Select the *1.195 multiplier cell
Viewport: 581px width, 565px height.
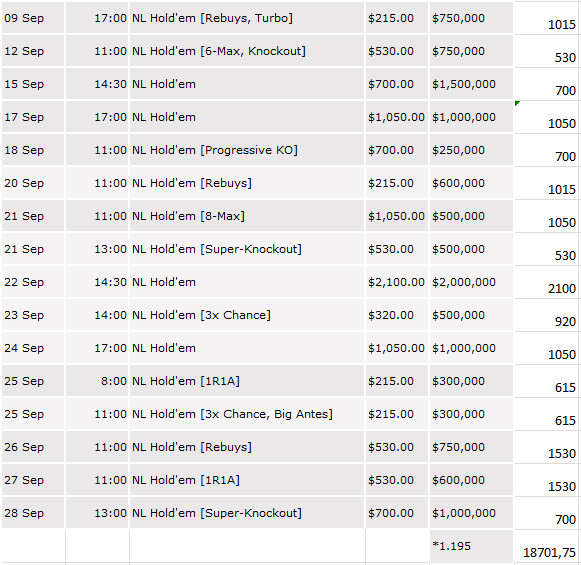[x=471, y=547]
